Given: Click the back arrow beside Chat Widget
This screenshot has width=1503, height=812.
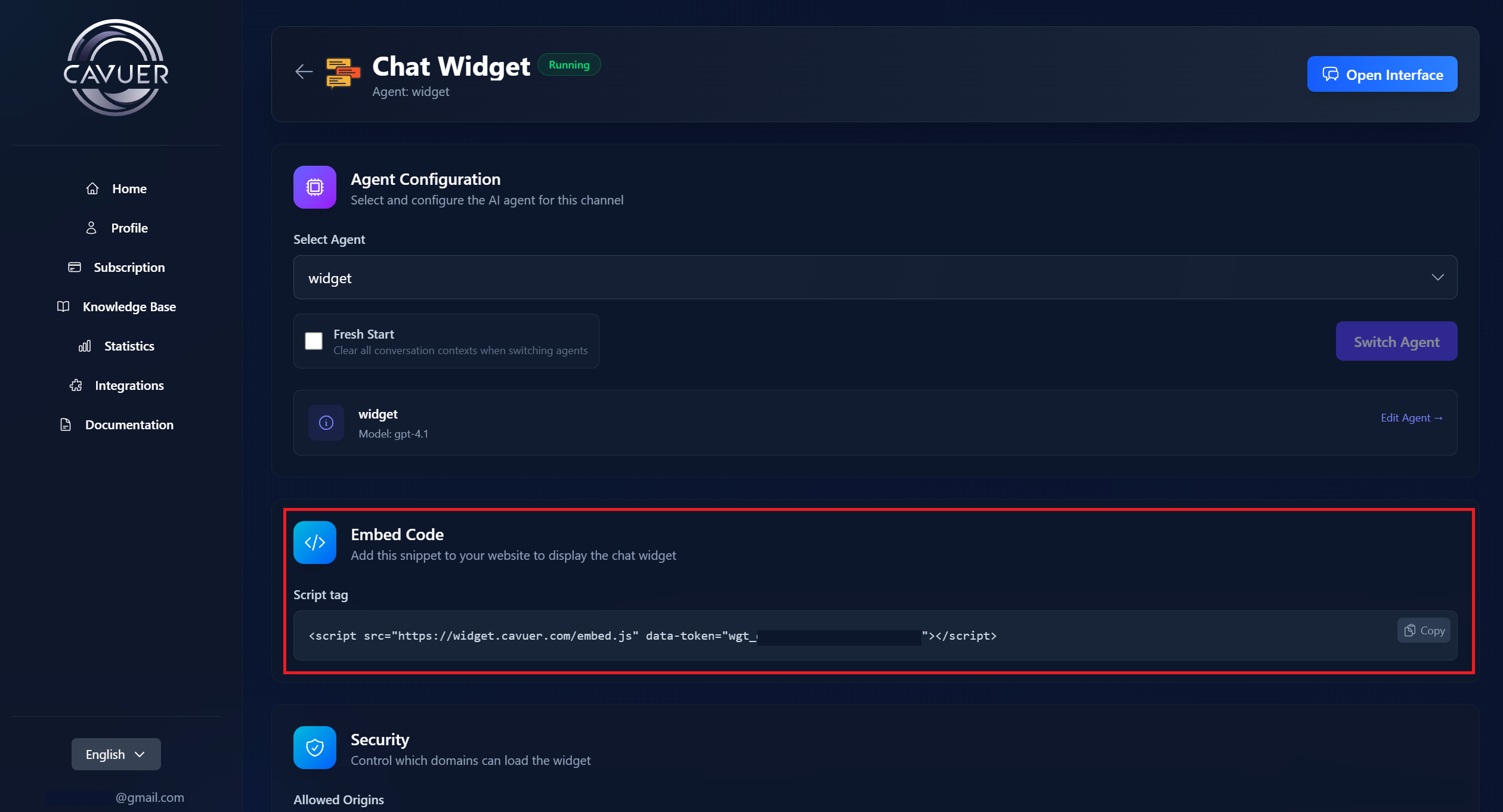Looking at the screenshot, I should click(304, 72).
